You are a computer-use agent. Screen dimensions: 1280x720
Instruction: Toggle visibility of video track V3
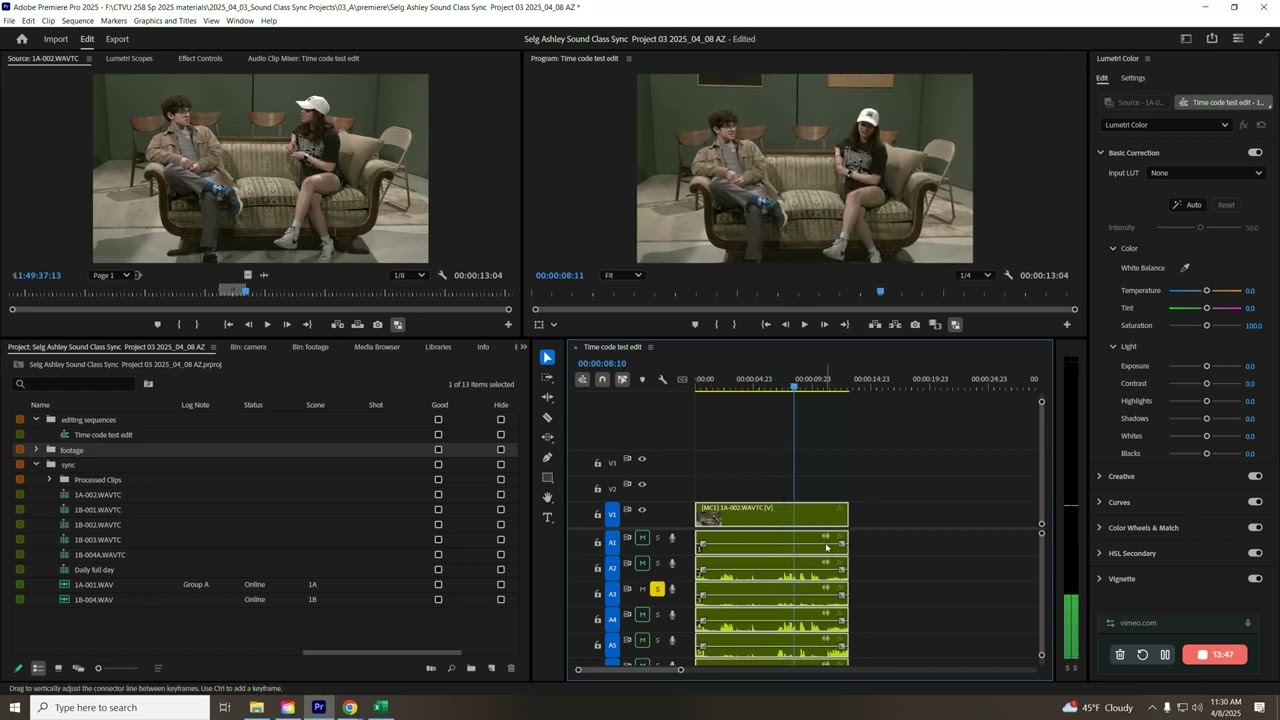coord(642,459)
